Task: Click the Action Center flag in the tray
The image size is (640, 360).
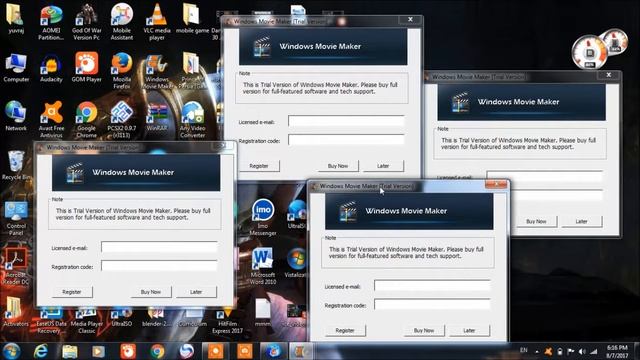Action: pos(571,351)
